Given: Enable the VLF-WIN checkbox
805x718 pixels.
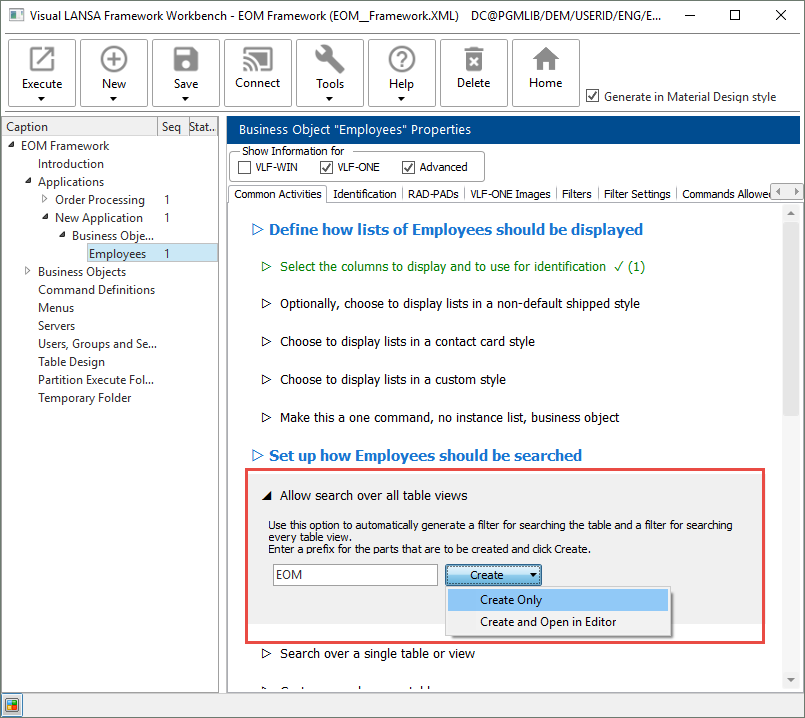Looking at the screenshot, I should (x=245, y=167).
